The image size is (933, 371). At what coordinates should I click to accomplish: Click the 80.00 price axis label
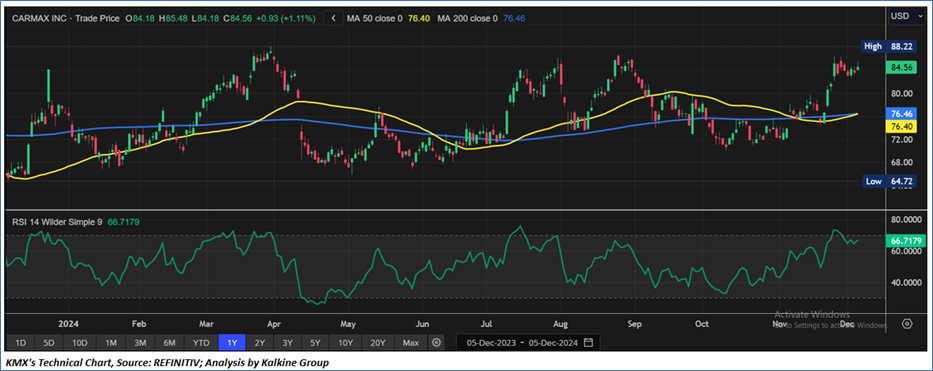coord(900,93)
